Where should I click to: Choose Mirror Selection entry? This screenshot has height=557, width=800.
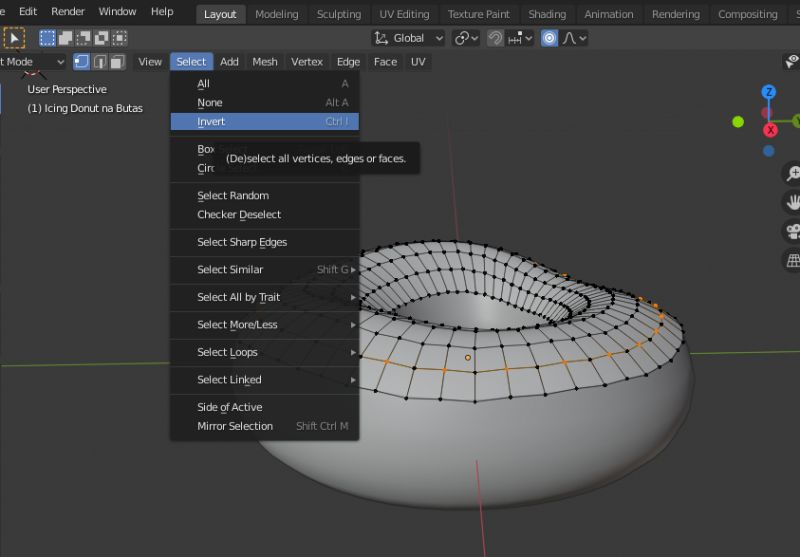pyautogui.click(x=265, y=426)
